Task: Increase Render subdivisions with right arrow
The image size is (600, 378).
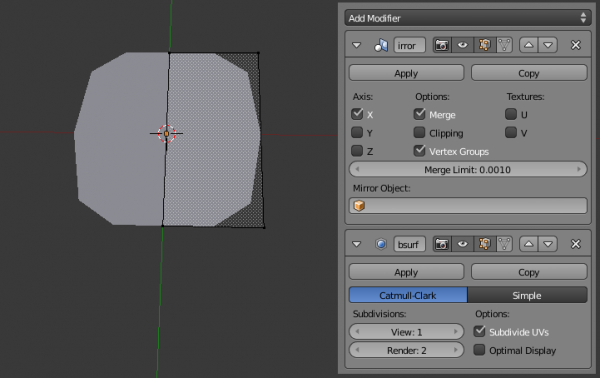Action: (456, 350)
